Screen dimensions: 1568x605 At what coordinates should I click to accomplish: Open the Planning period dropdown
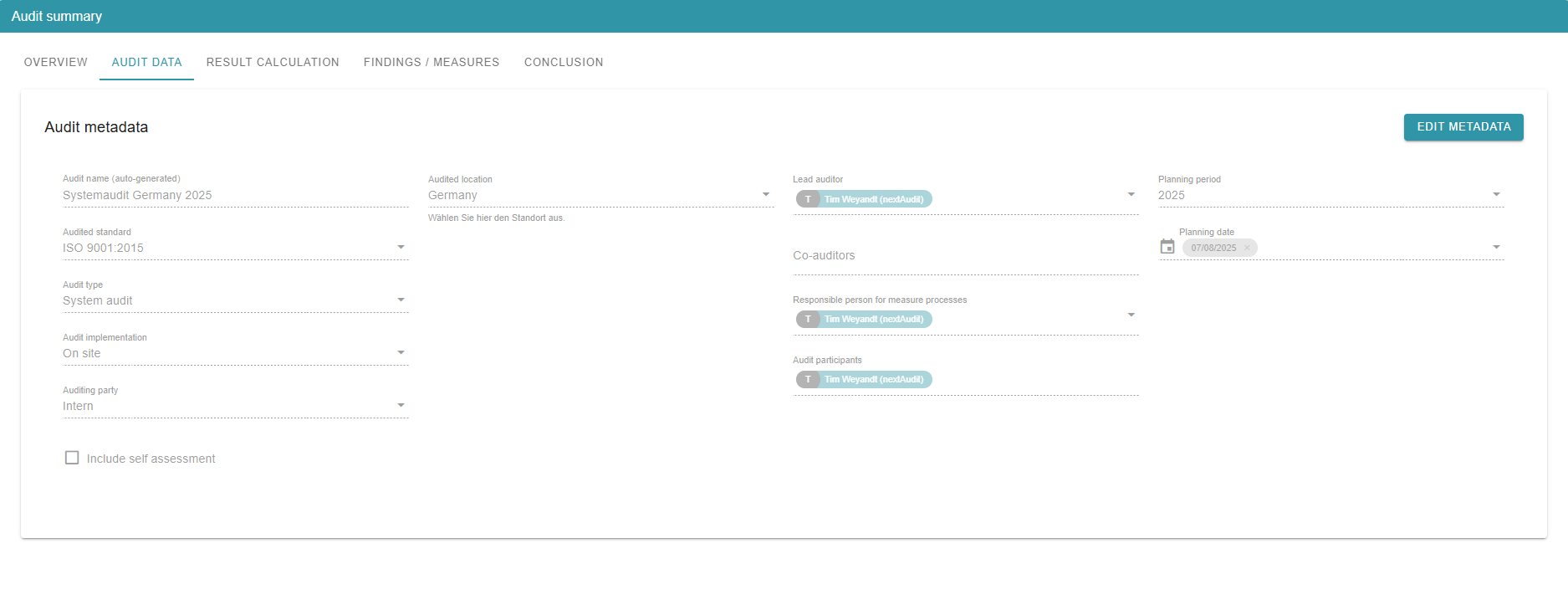click(x=1496, y=194)
